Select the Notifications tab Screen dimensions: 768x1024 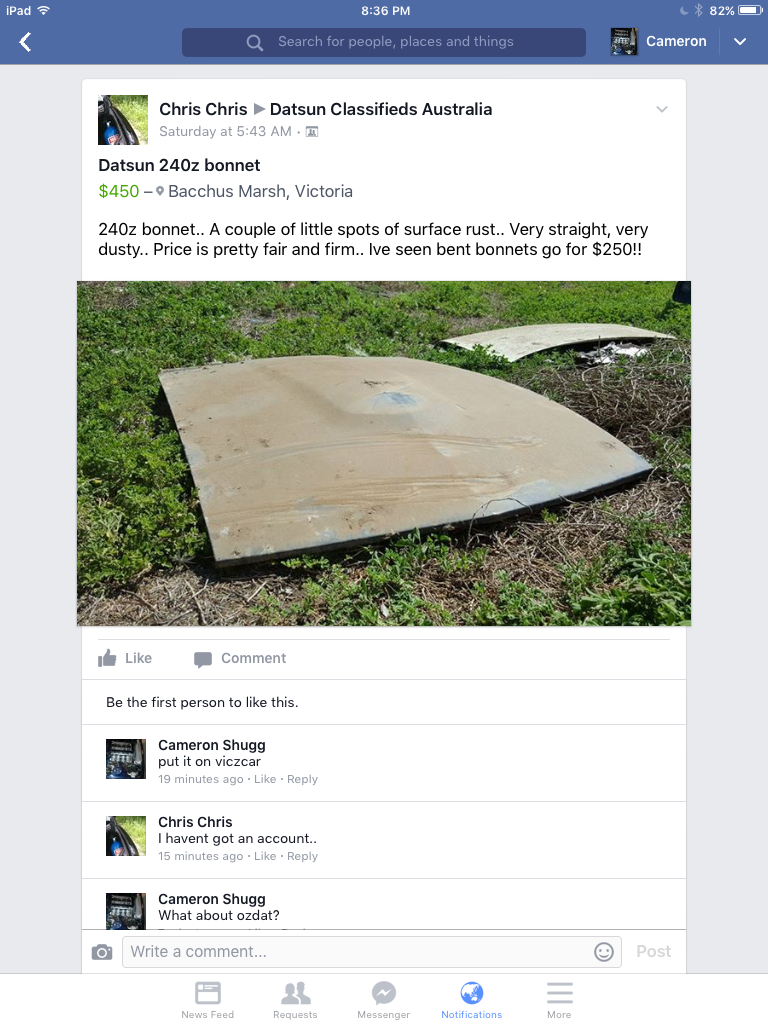coord(472,1000)
